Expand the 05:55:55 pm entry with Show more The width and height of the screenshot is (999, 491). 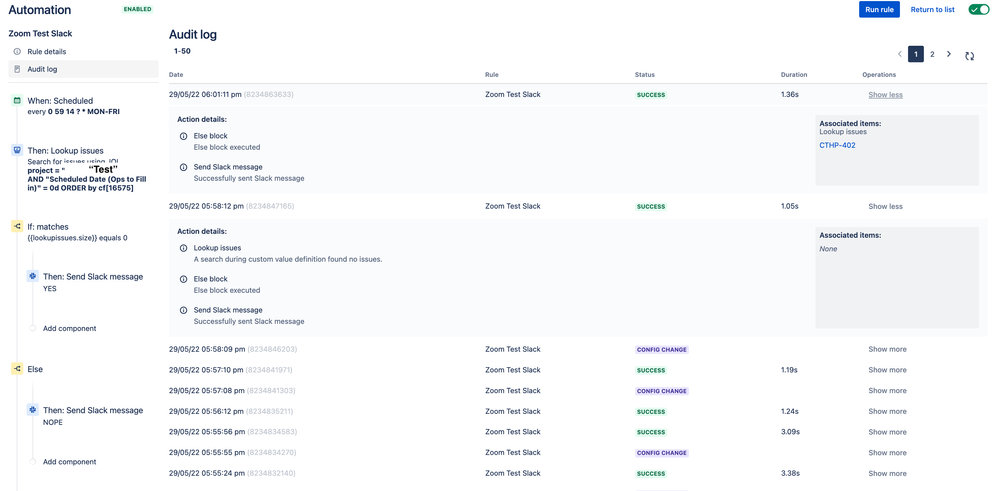coord(887,453)
